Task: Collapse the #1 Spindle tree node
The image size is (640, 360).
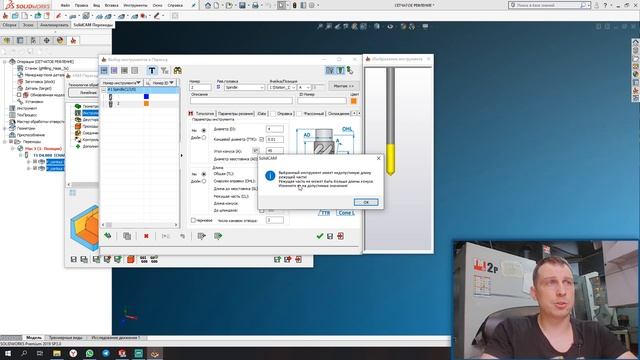Action: click(x=104, y=89)
